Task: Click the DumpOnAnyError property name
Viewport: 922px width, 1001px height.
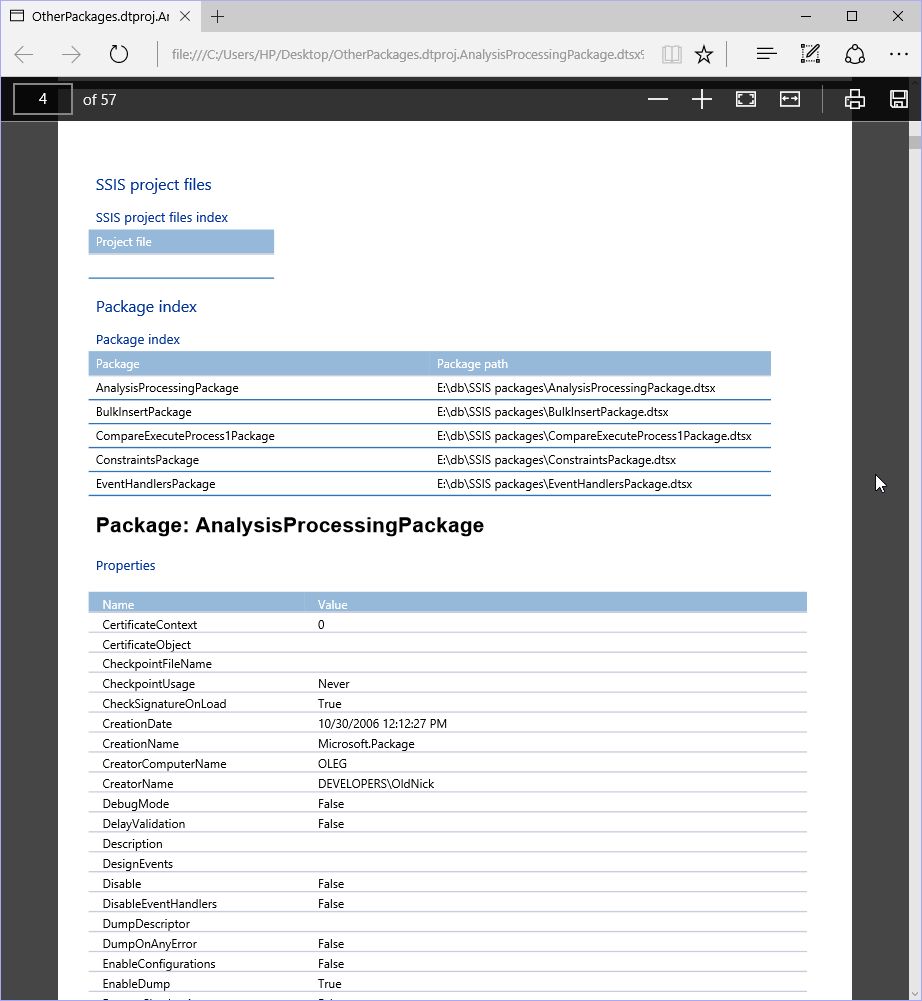Action: click(x=150, y=944)
